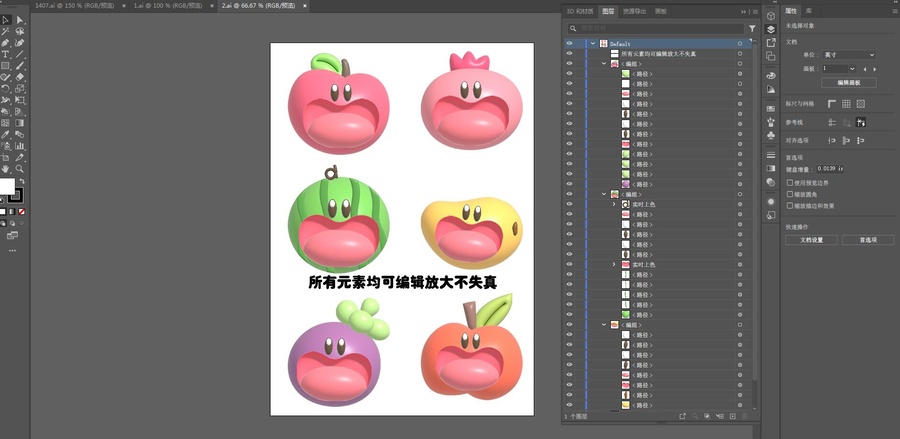900x439 pixels.
Task: Select the Selection tool arrow
Action: click(x=5, y=20)
